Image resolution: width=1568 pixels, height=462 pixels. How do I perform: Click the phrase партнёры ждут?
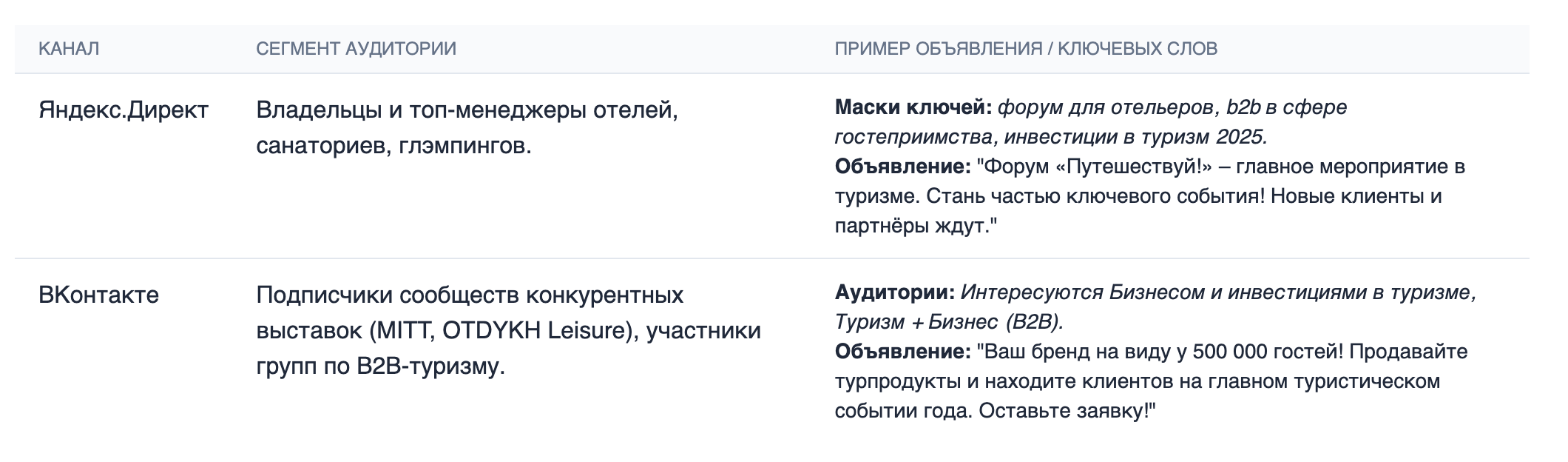[916, 226]
